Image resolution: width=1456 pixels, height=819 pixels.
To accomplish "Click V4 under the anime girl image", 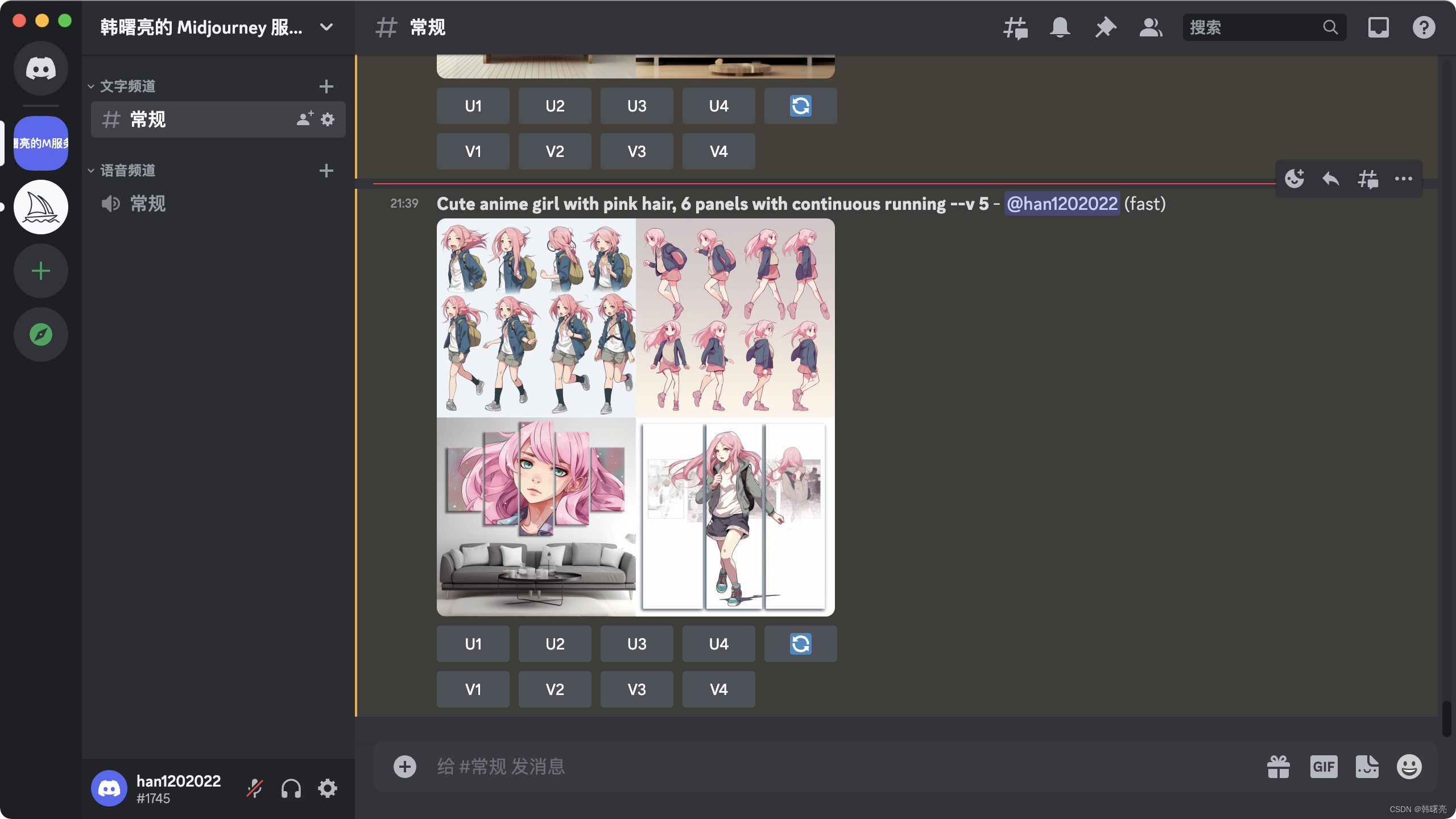I will click(718, 689).
